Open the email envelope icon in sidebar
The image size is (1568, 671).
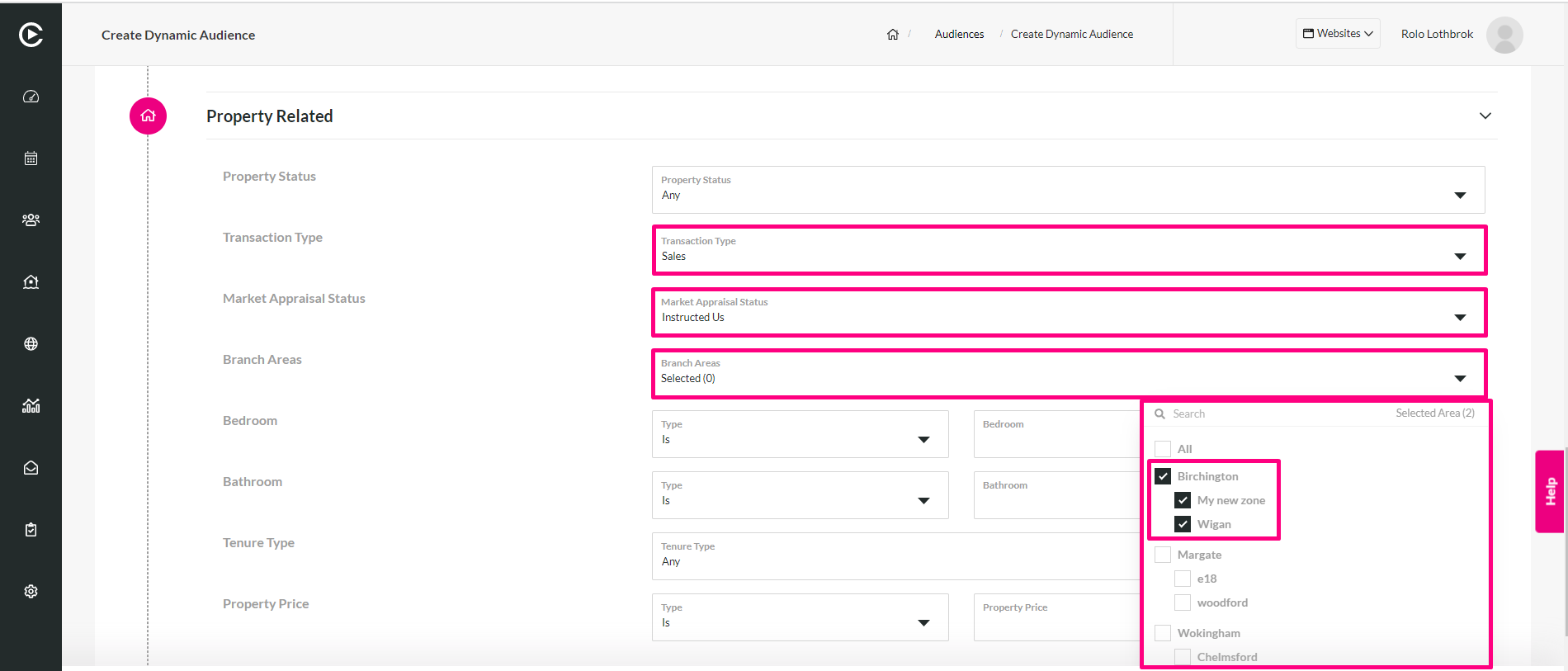point(31,468)
